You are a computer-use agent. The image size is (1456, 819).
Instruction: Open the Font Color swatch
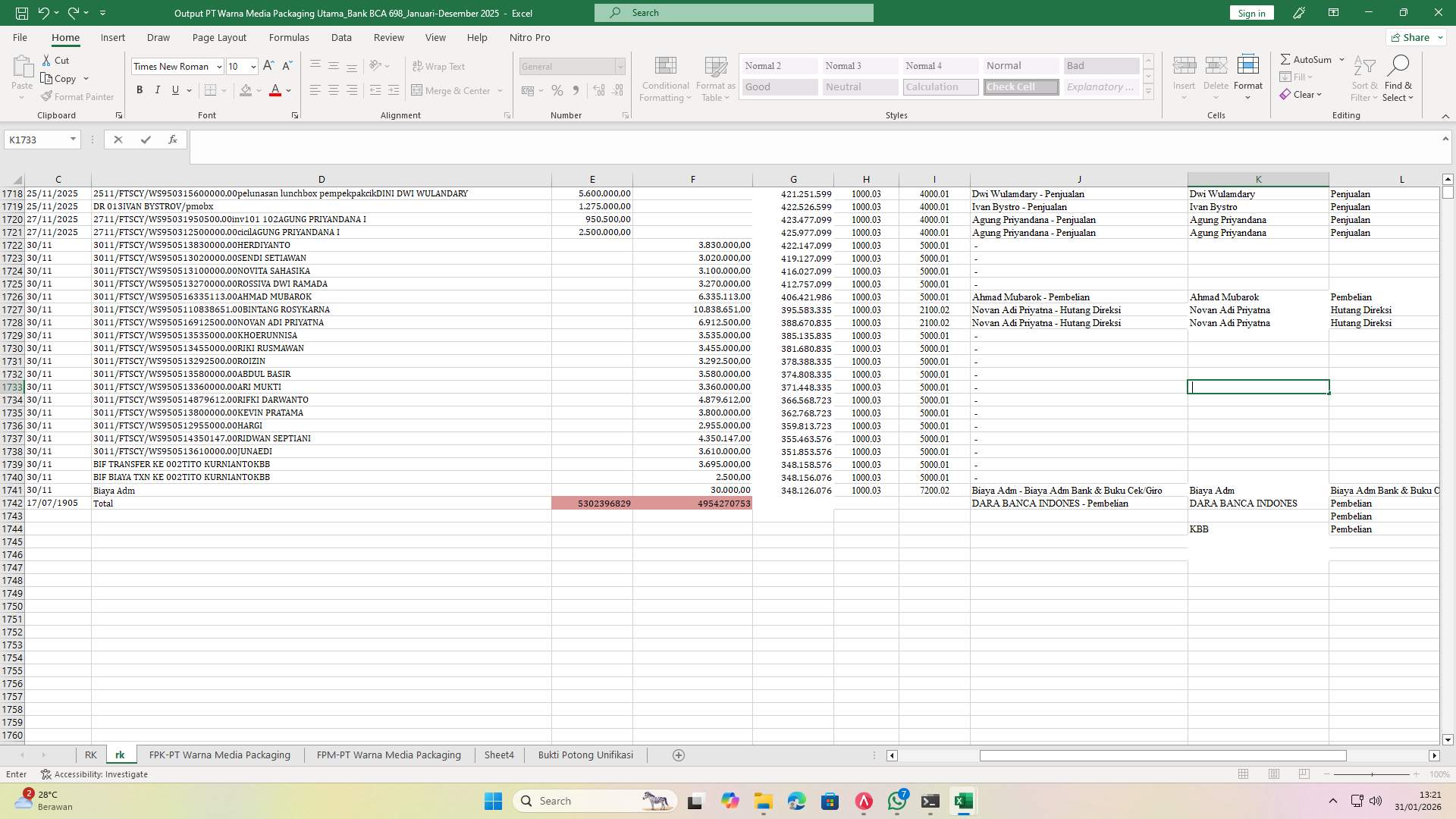(x=275, y=89)
